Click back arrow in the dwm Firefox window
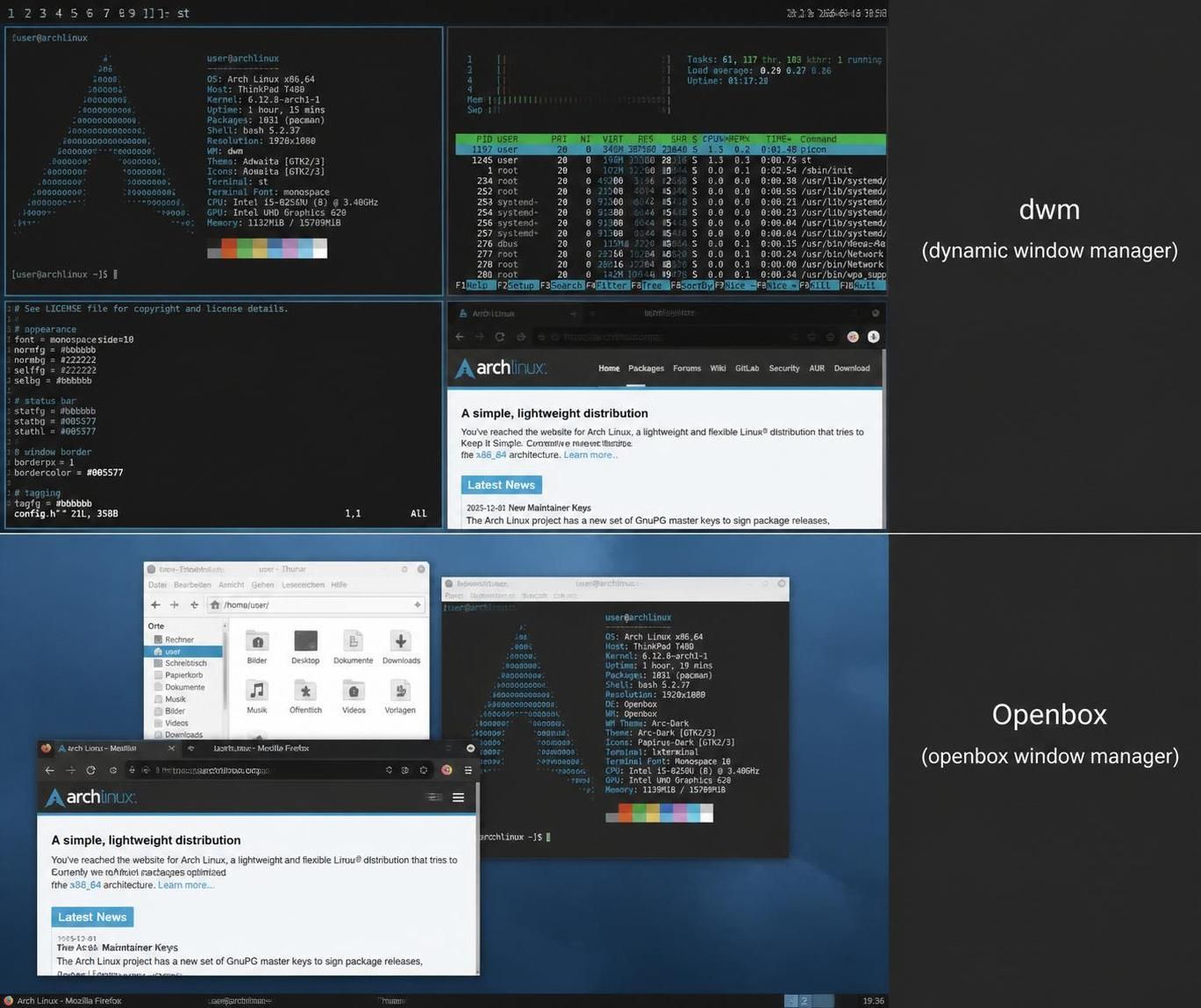The height and width of the screenshot is (1008, 1201). (x=460, y=337)
